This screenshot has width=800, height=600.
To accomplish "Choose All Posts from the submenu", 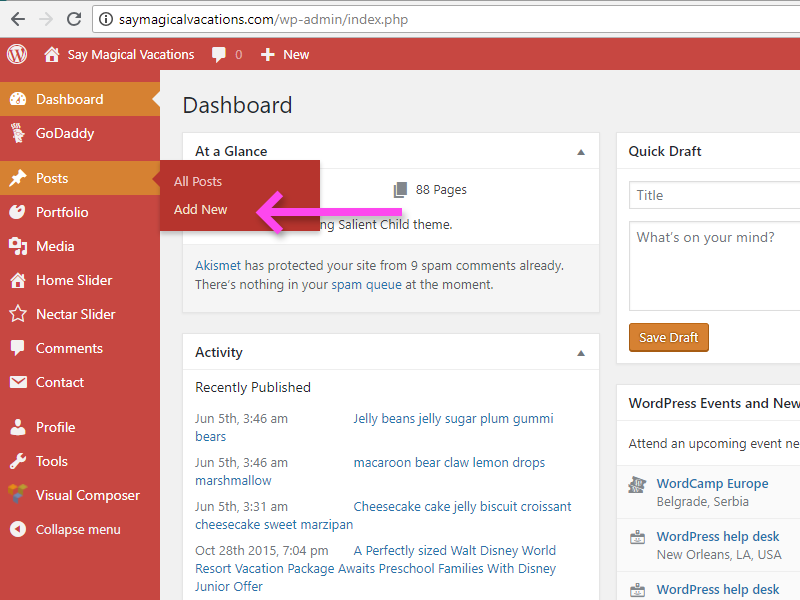I will click(198, 182).
